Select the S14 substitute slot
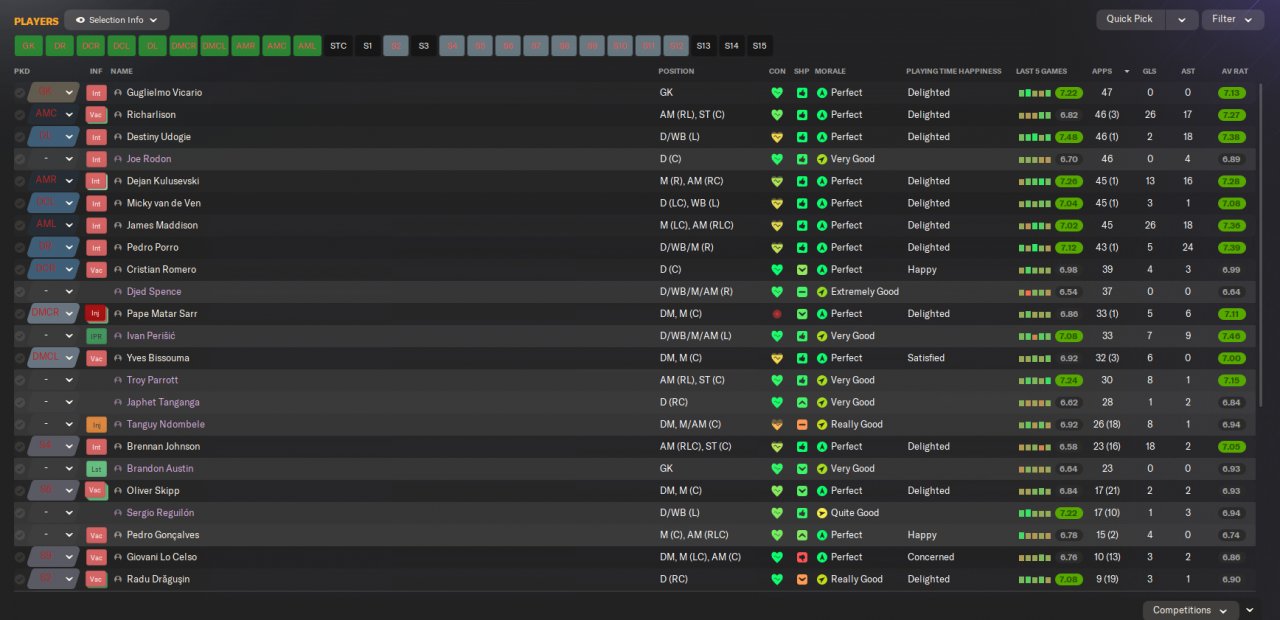 [732, 46]
